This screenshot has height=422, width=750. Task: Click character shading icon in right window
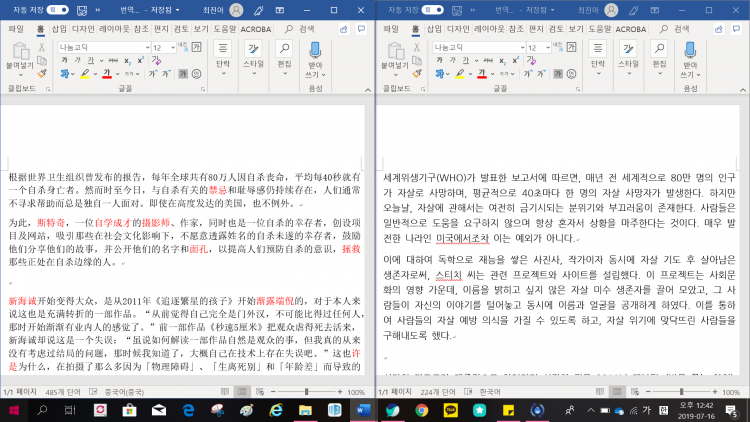coord(558,74)
